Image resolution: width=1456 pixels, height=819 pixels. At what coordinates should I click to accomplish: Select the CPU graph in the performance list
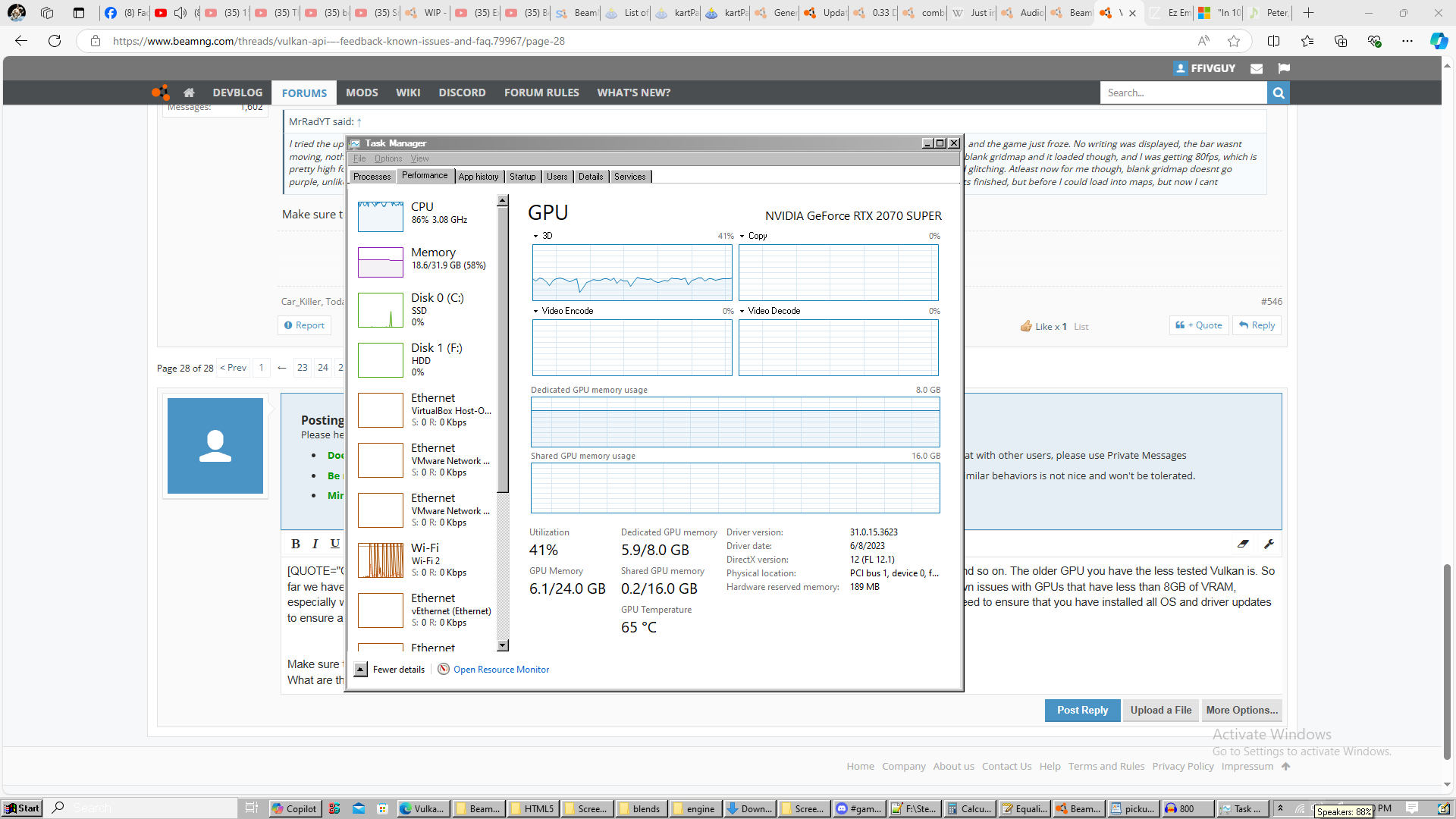[x=380, y=217]
